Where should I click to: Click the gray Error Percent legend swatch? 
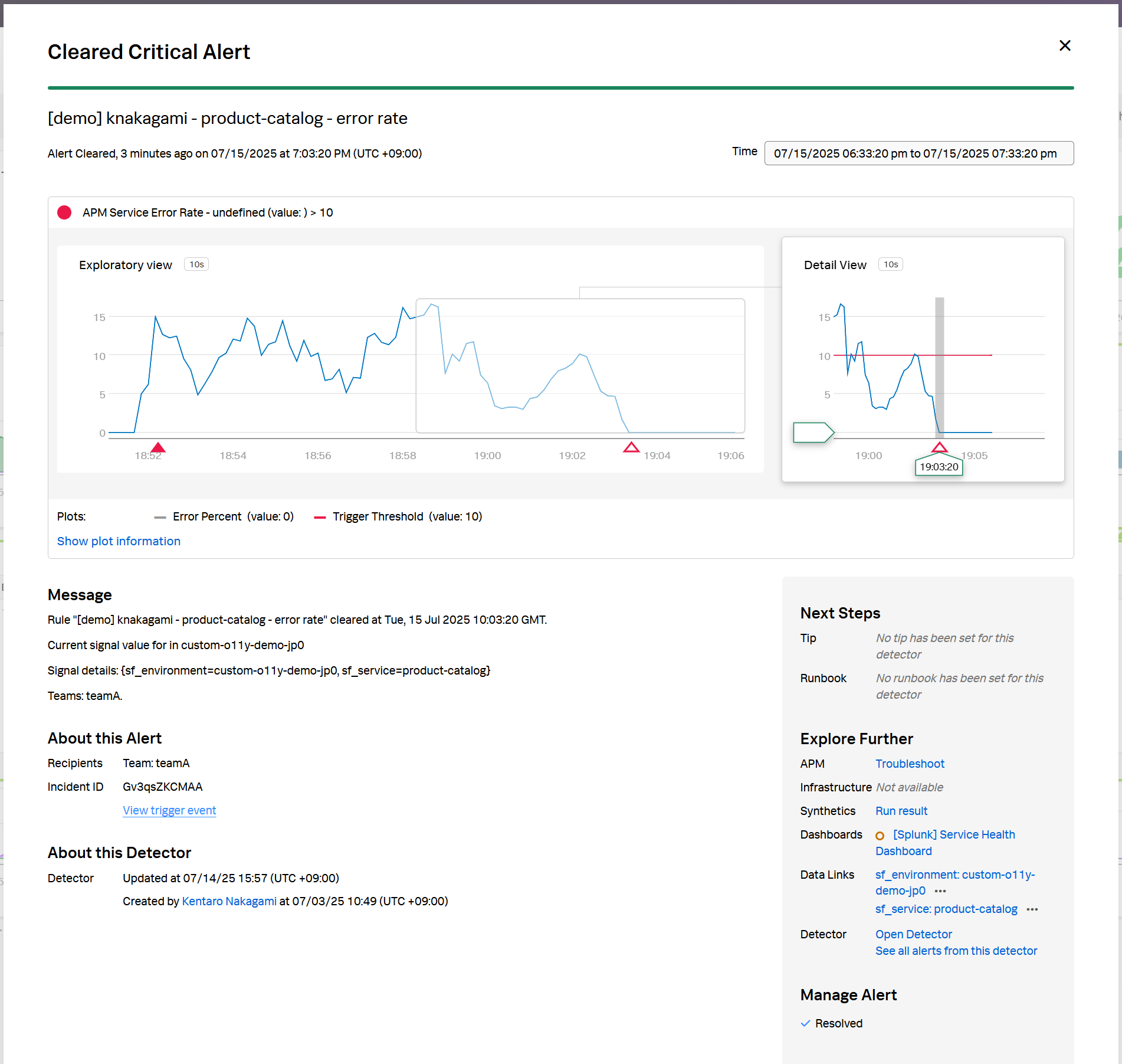click(x=160, y=517)
